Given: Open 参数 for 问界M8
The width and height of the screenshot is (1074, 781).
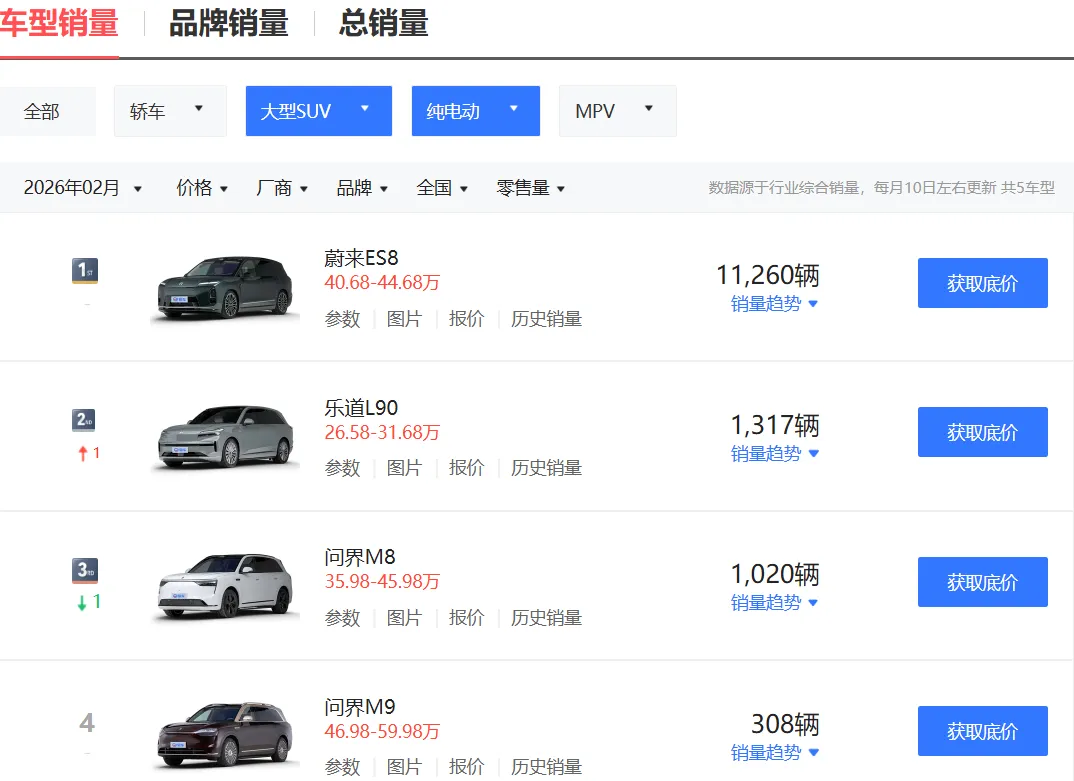Looking at the screenshot, I should (x=342, y=618).
